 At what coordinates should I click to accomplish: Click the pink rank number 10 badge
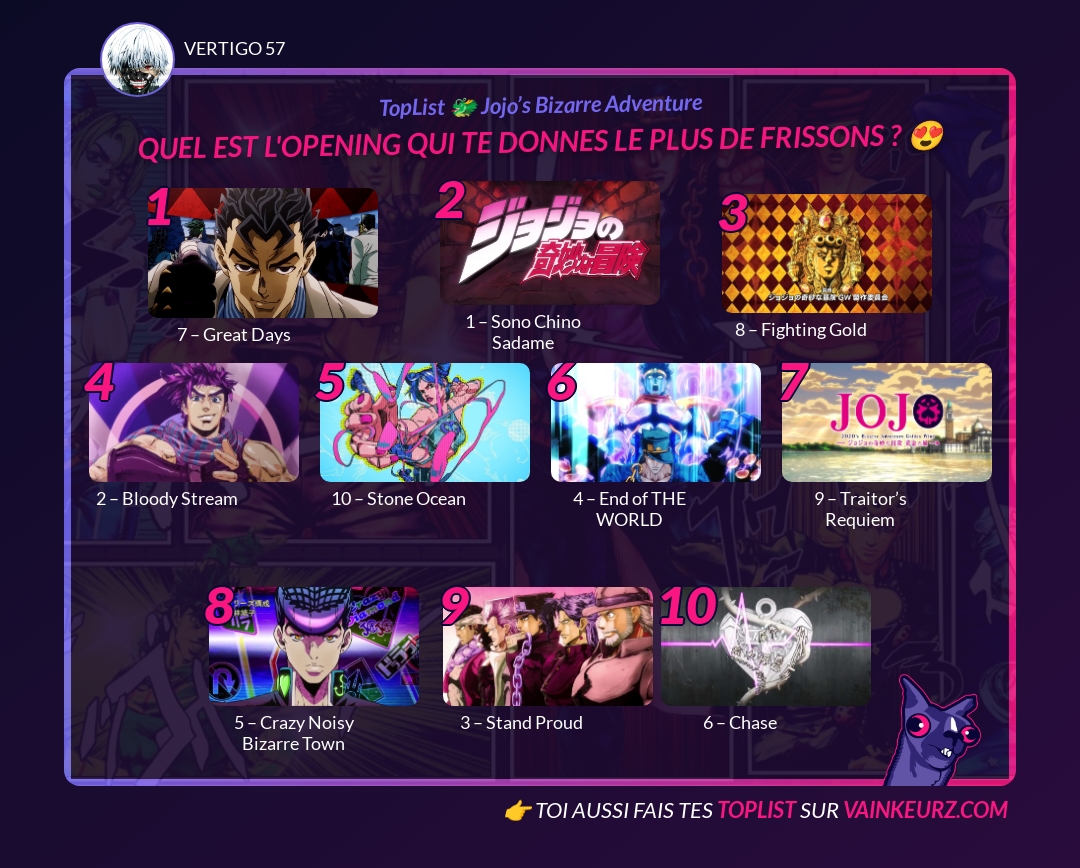(688, 606)
